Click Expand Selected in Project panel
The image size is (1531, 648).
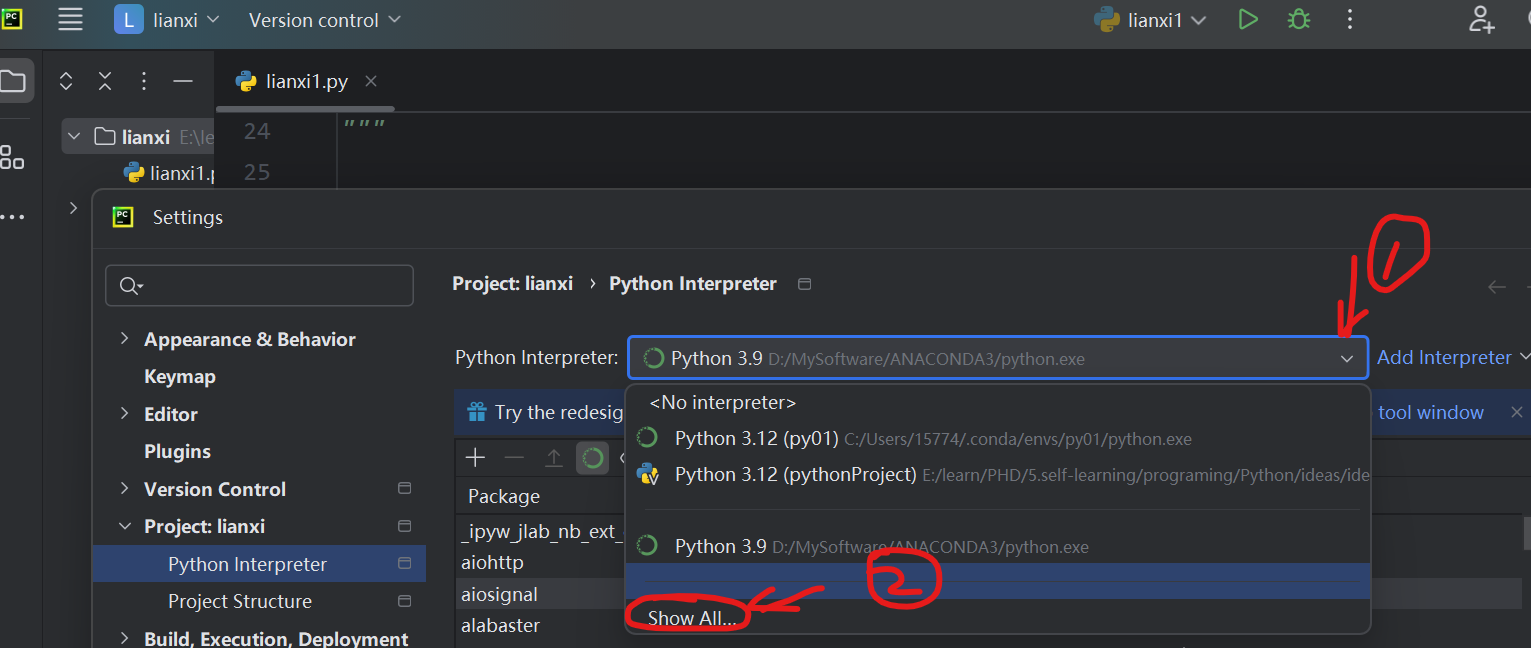(66, 82)
